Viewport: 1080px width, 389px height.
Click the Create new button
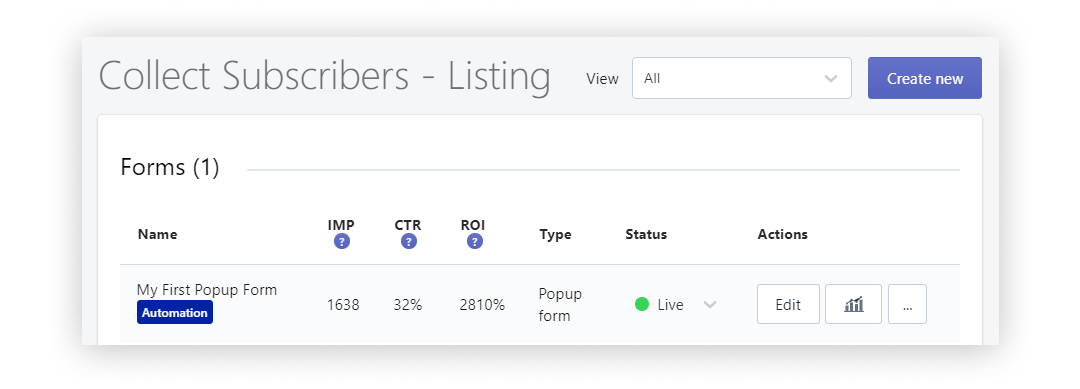tap(924, 78)
